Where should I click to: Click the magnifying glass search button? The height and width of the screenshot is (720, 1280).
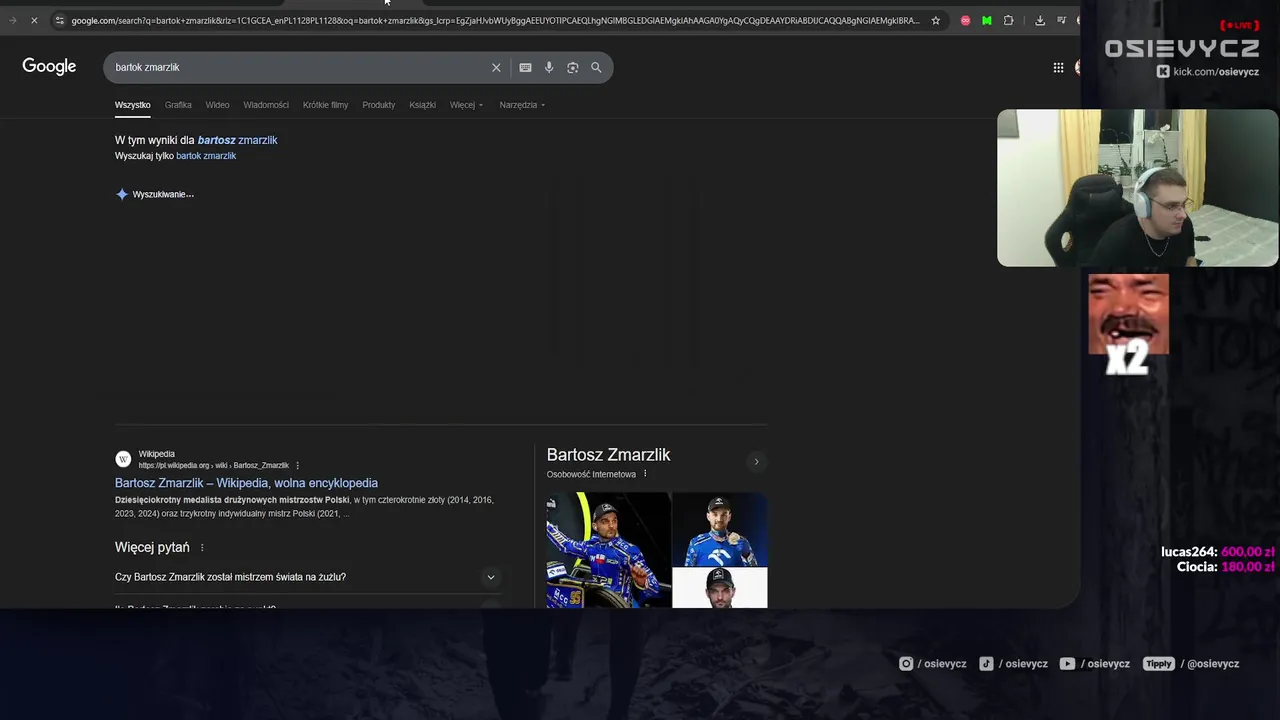coord(596,67)
